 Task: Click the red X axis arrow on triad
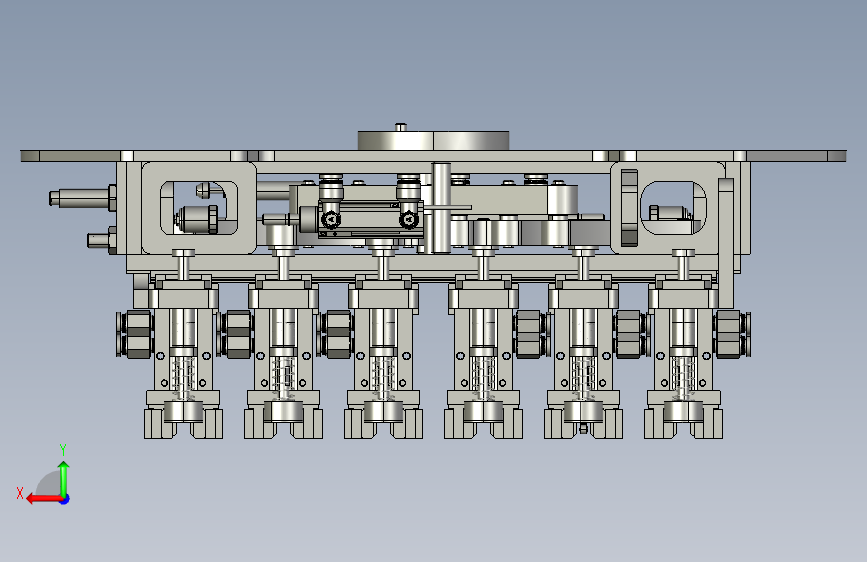(x=44, y=499)
